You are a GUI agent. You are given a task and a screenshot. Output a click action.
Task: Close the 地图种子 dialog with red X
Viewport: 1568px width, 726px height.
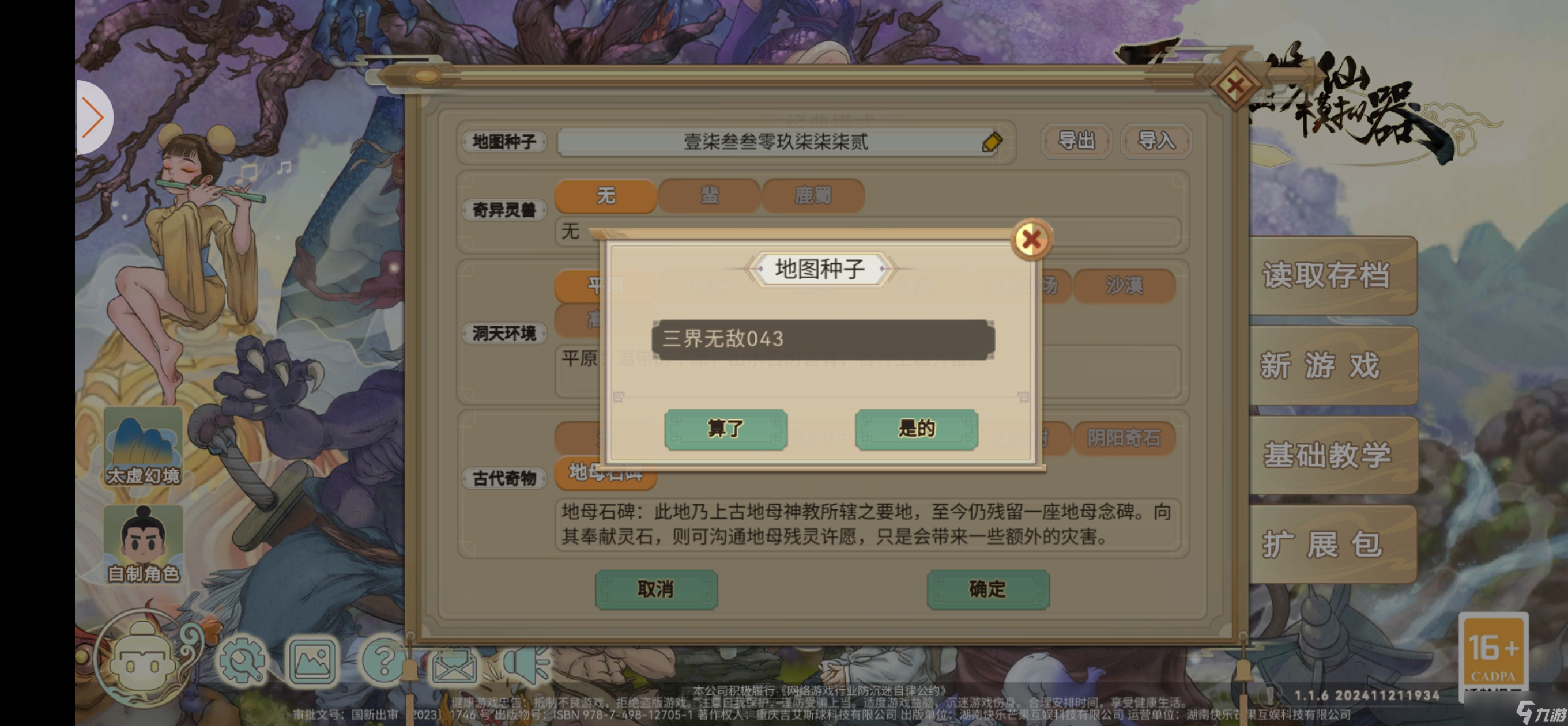(1031, 240)
